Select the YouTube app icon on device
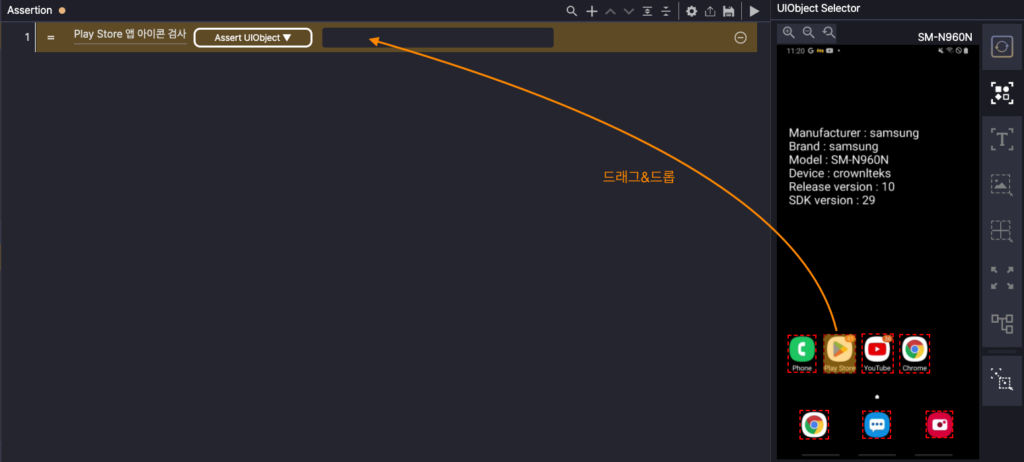 [877, 350]
